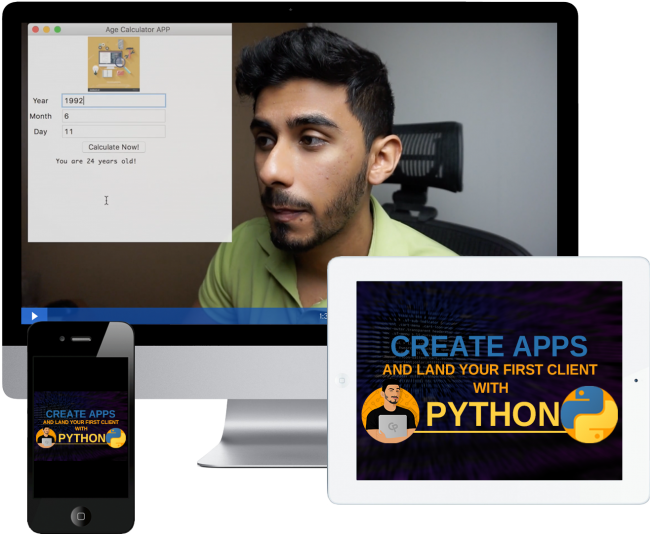The height and width of the screenshot is (534, 650).
Task: Click the PYTHON title text on the tablet
Action: coord(492,415)
